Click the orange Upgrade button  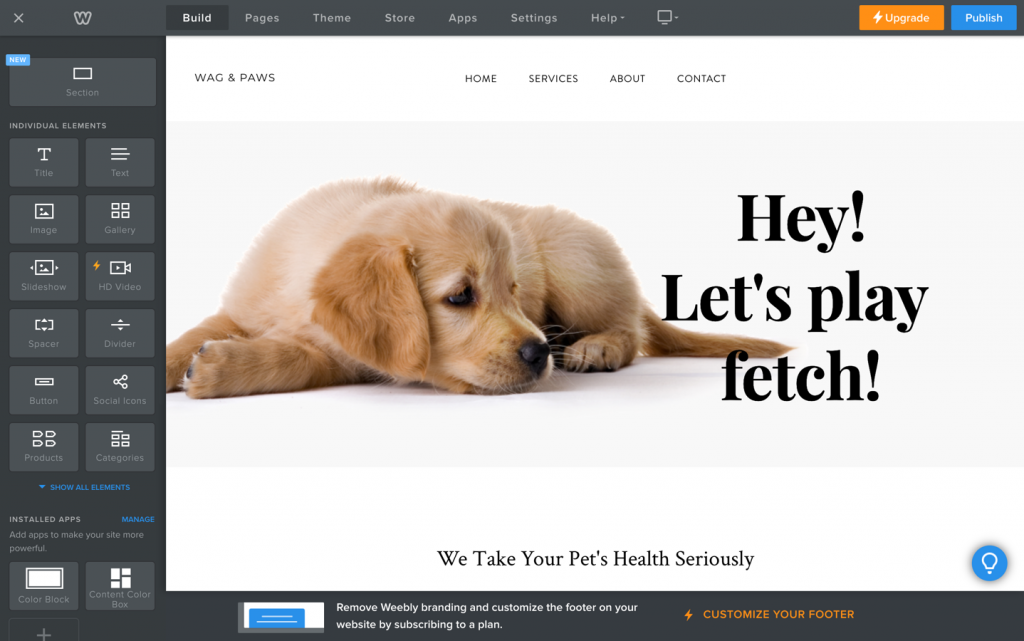(901, 18)
